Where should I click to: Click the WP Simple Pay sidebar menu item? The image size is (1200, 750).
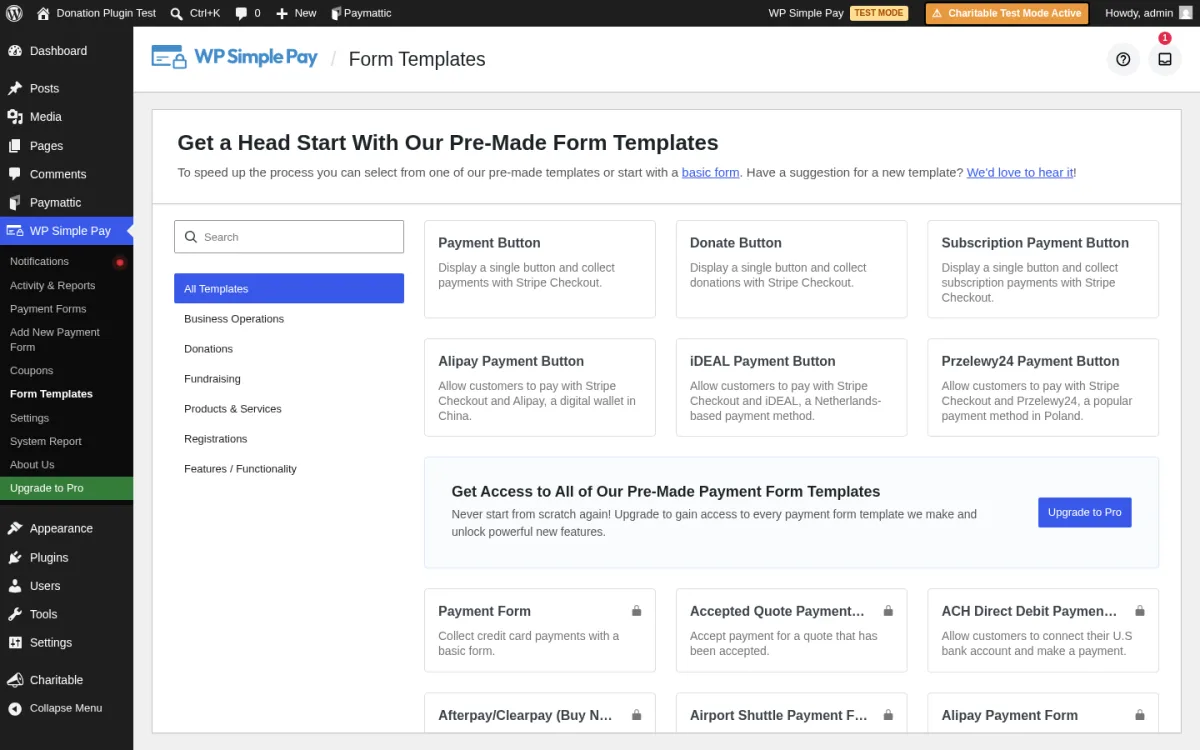(x=66, y=231)
